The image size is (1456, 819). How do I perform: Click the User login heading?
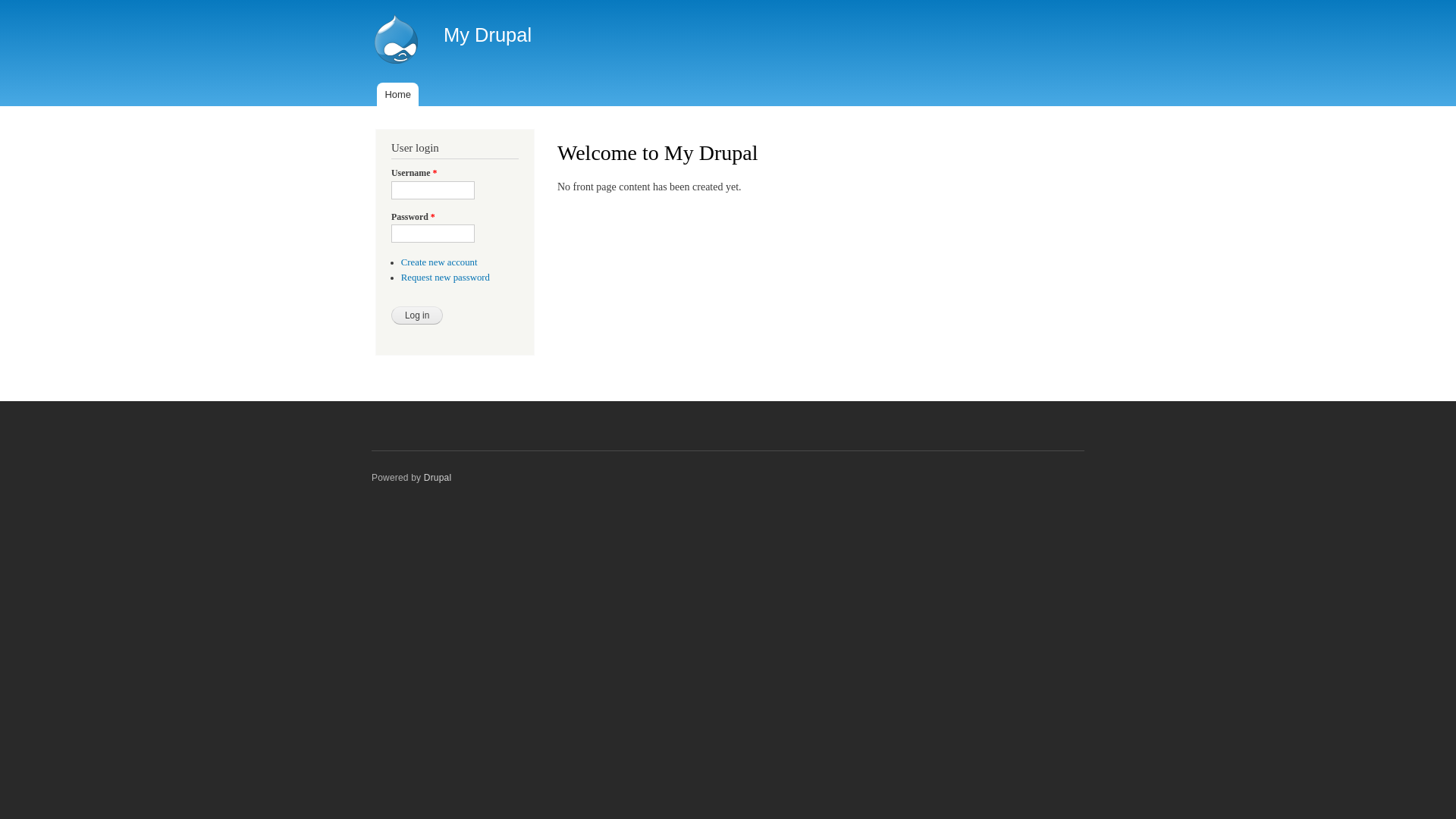tap(415, 148)
